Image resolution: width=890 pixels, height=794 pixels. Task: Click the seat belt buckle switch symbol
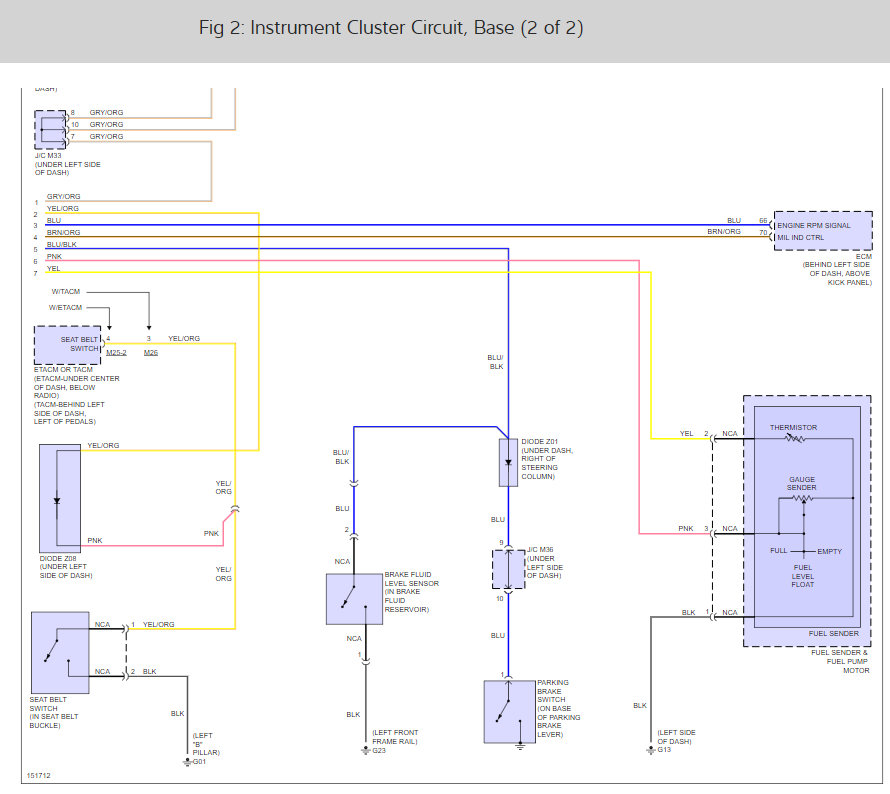point(60,653)
